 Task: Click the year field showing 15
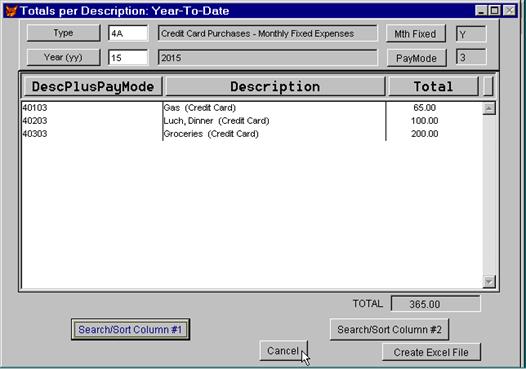coord(128,58)
